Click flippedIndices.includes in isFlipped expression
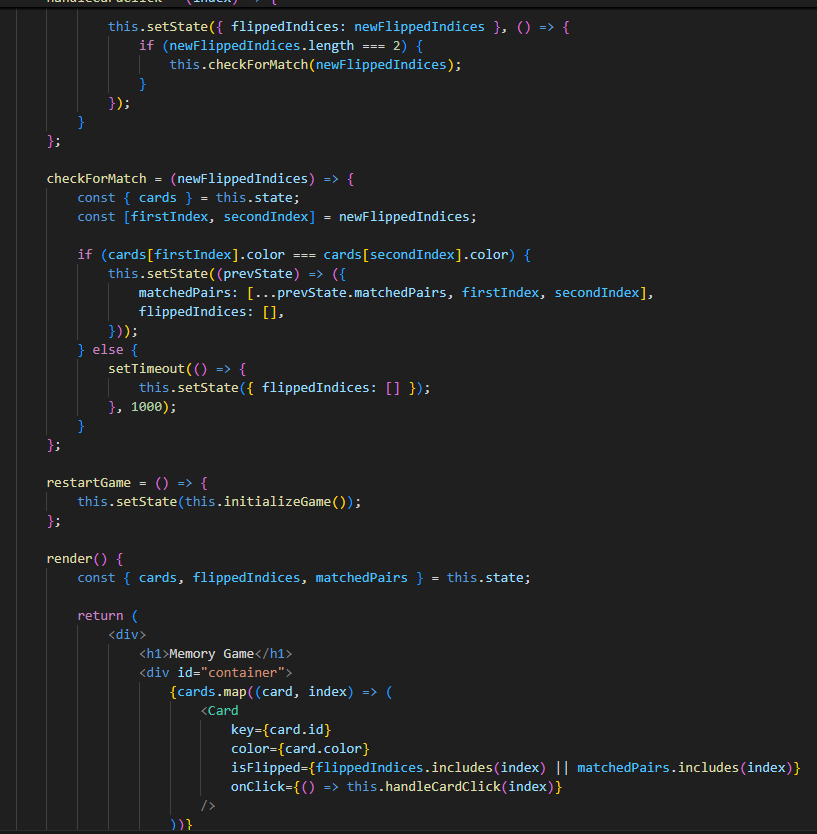This screenshot has width=817, height=834. click(x=404, y=768)
